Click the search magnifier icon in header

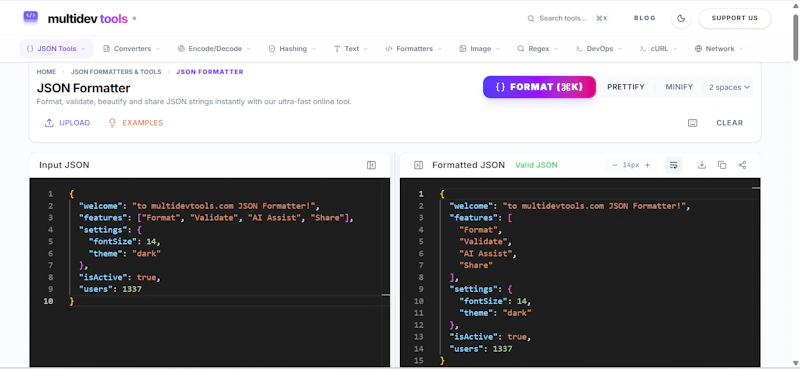click(x=531, y=18)
